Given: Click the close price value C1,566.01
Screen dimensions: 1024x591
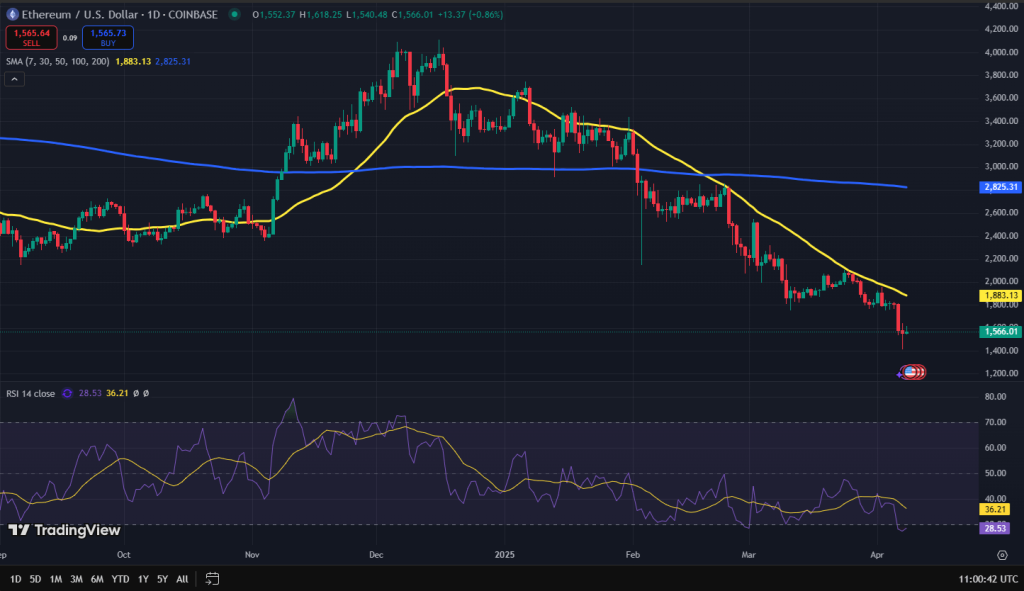Looking at the screenshot, I should click(412, 14).
